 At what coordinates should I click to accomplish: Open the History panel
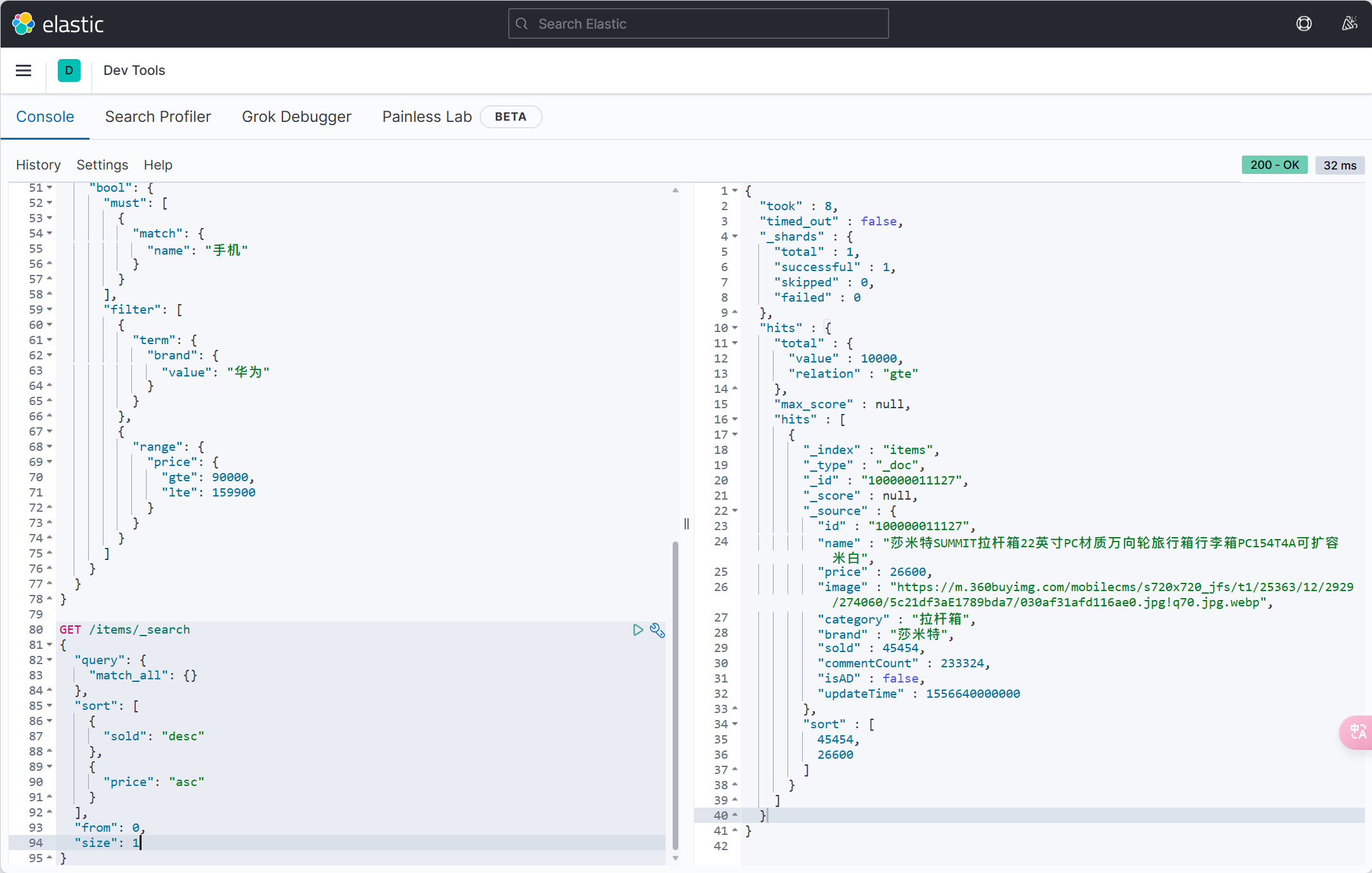pyautogui.click(x=38, y=165)
